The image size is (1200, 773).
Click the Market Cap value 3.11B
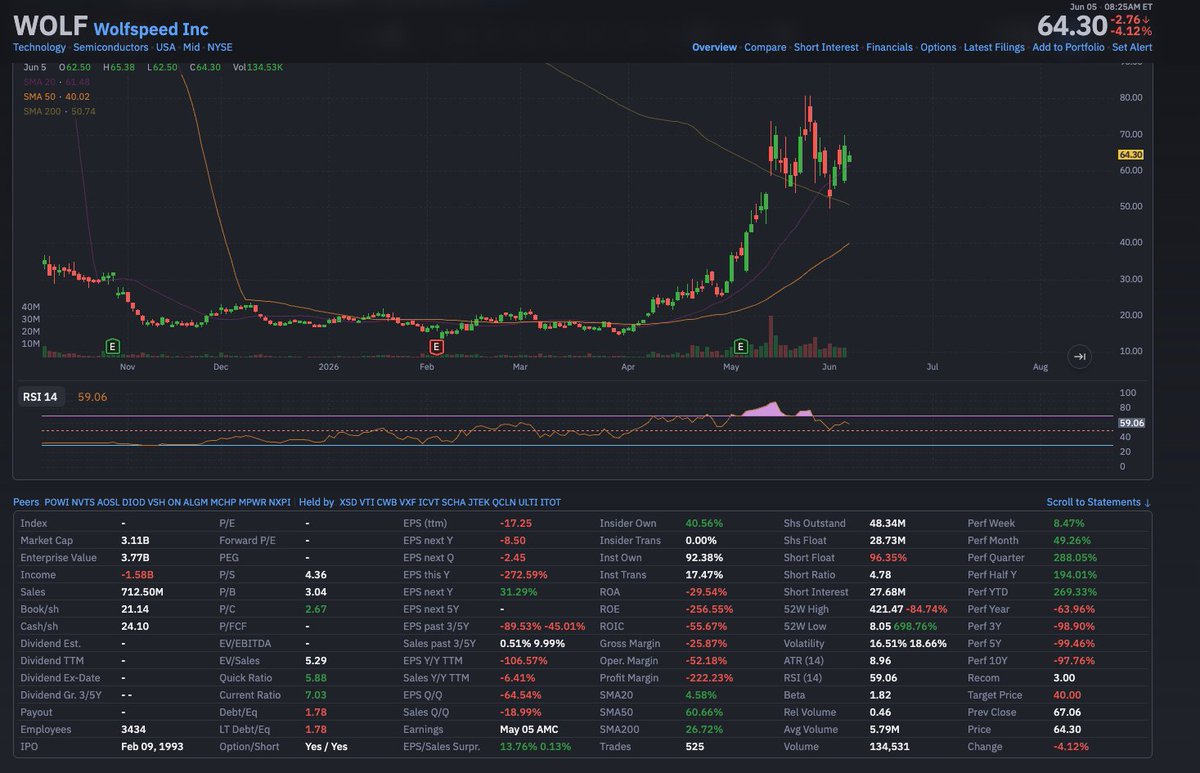coord(136,540)
